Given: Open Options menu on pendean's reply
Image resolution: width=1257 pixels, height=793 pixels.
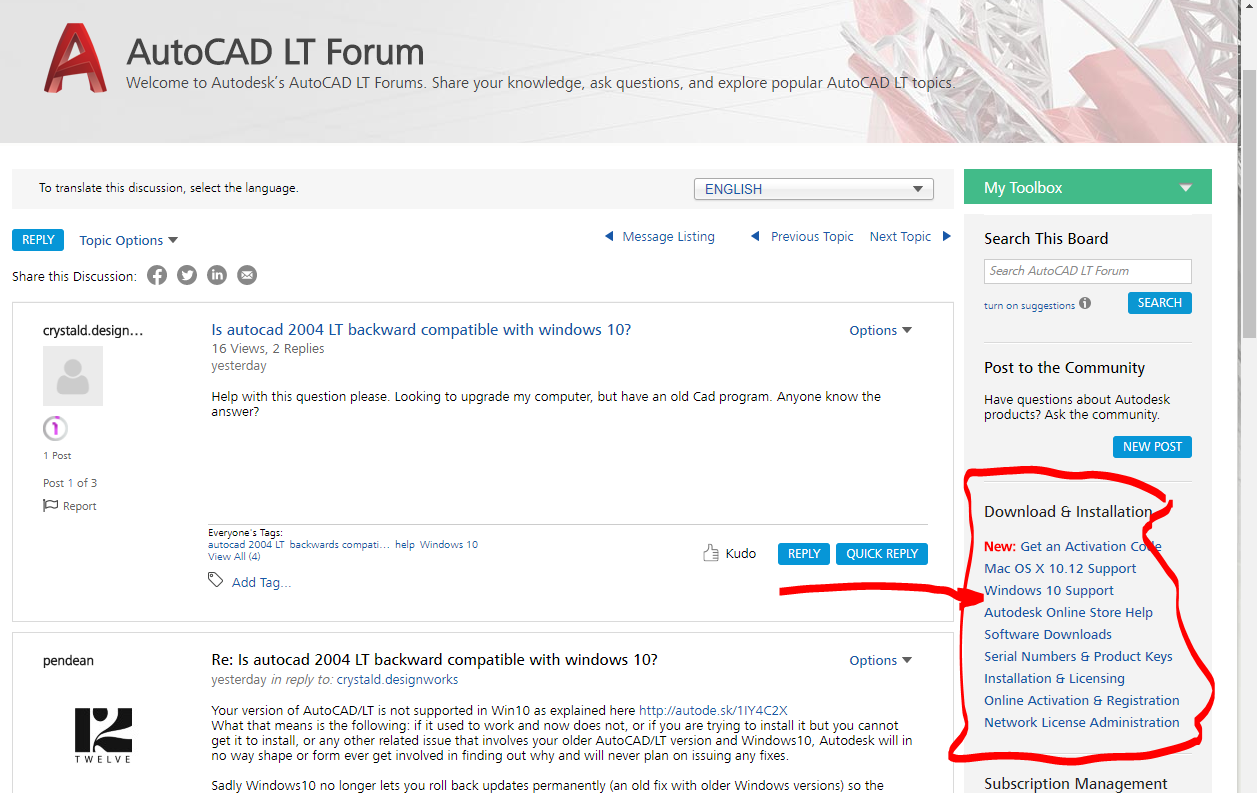Looking at the screenshot, I should pos(880,660).
